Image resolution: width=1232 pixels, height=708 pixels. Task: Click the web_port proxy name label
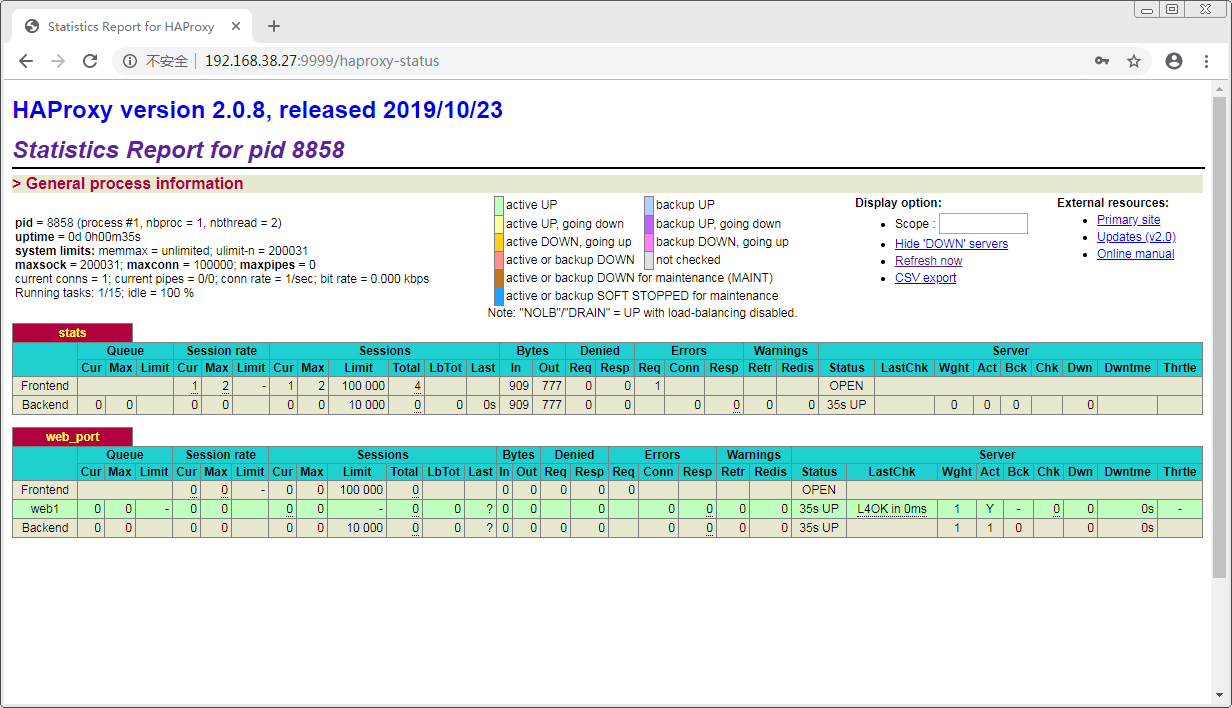click(x=72, y=437)
